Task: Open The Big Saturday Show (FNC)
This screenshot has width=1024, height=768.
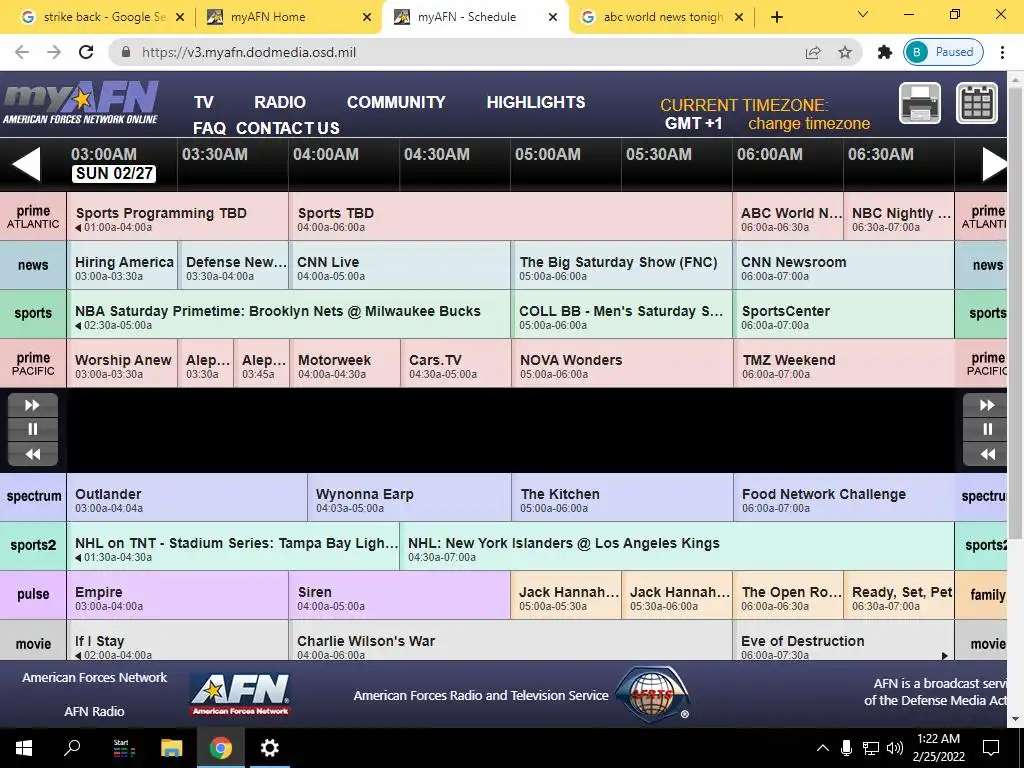Action: click(x=622, y=265)
